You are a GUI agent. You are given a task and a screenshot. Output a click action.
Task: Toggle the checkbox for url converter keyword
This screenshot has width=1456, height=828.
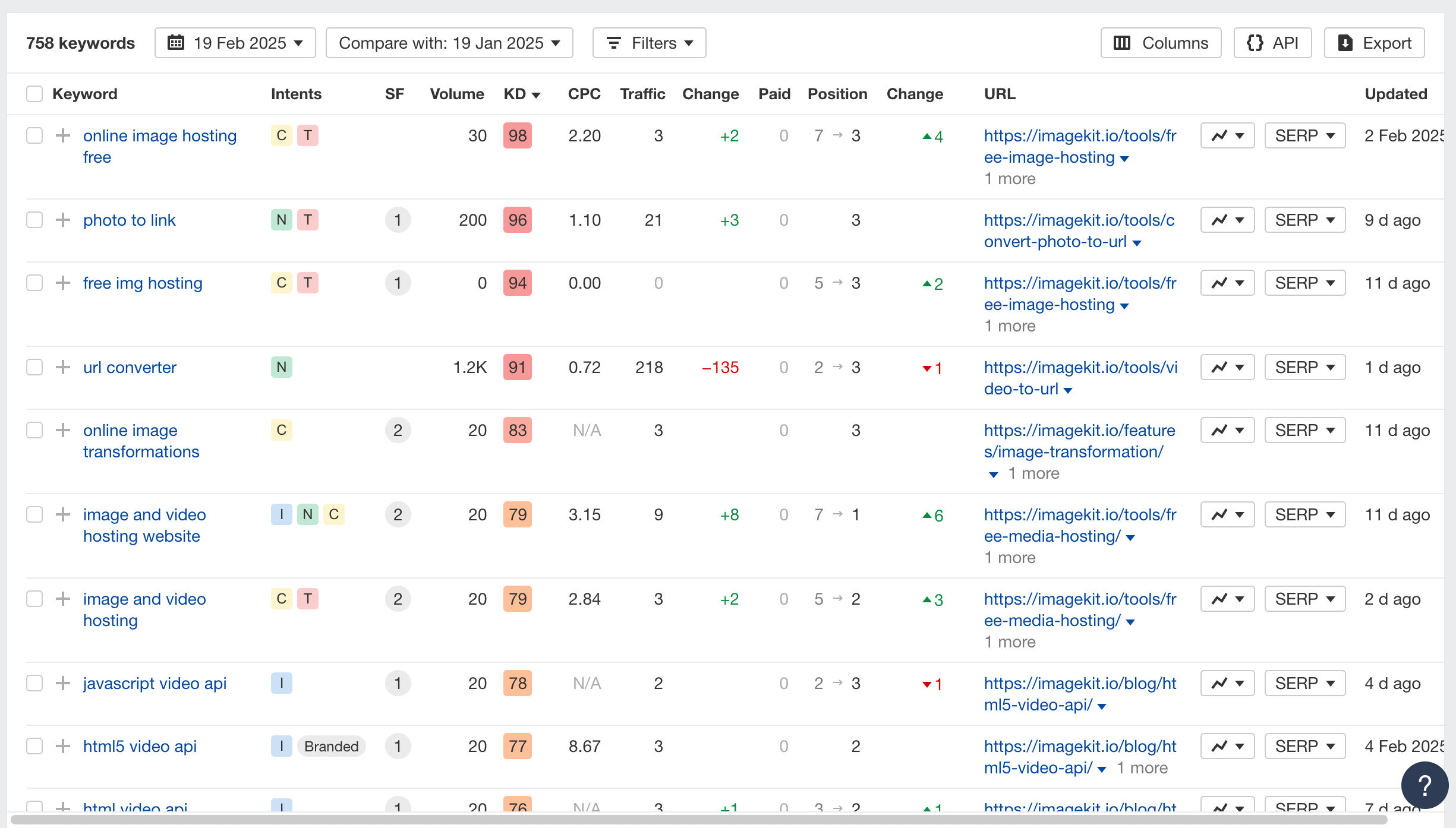[34, 367]
